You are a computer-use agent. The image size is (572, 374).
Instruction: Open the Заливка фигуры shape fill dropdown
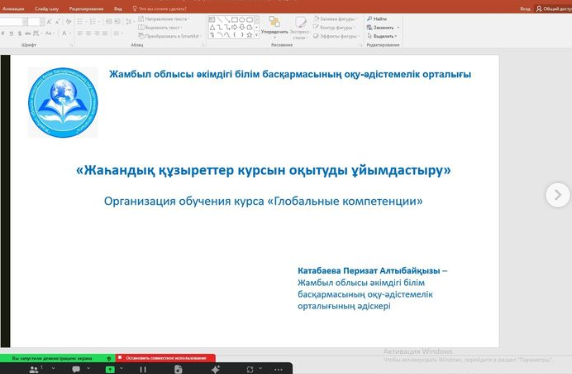tap(336, 19)
